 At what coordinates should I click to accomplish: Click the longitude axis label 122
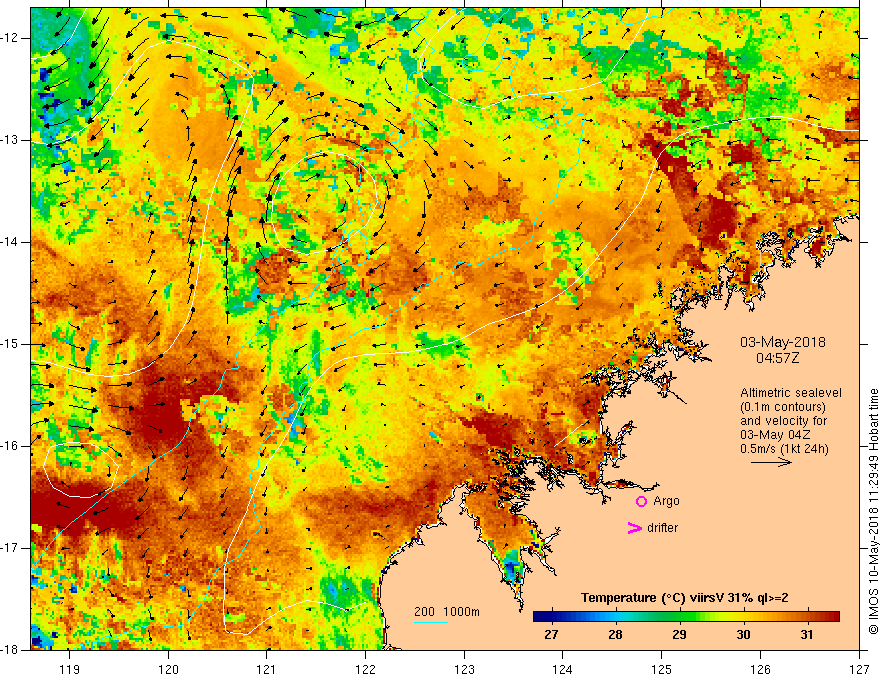pyautogui.click(x=365, y=669)
